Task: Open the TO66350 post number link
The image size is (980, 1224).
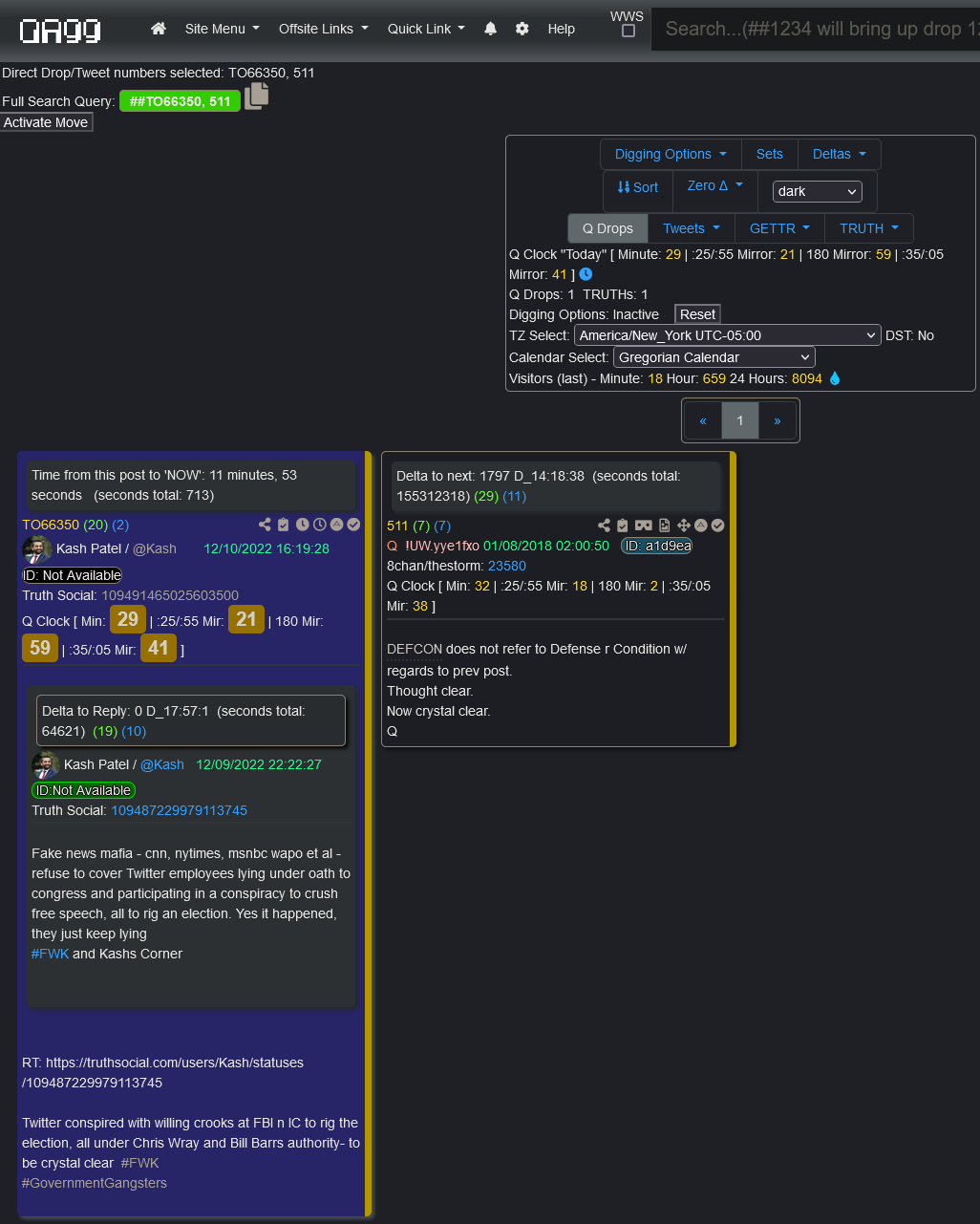Action: (x=51, y=525)
